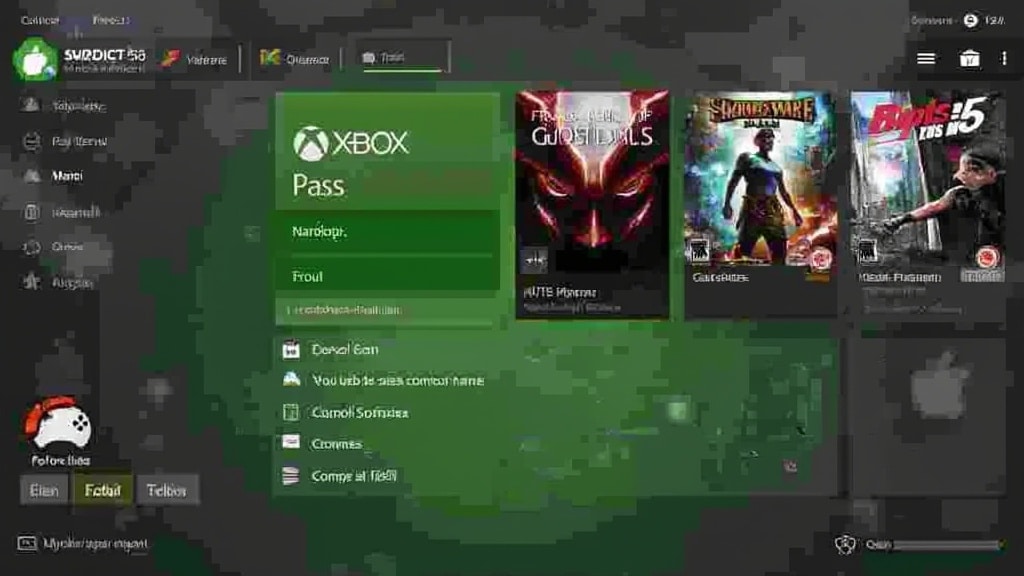Click the small icon left of Naroiopr row
Screen dimensions: 1024x576
tap(252, 233)
